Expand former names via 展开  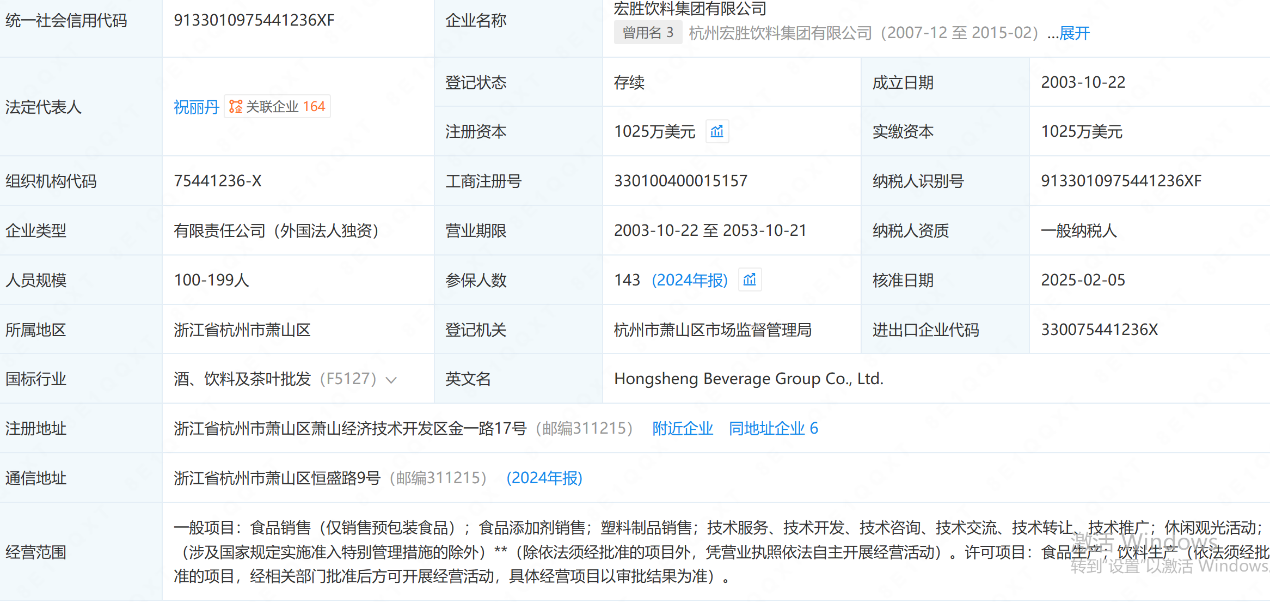pos(1074,33)
